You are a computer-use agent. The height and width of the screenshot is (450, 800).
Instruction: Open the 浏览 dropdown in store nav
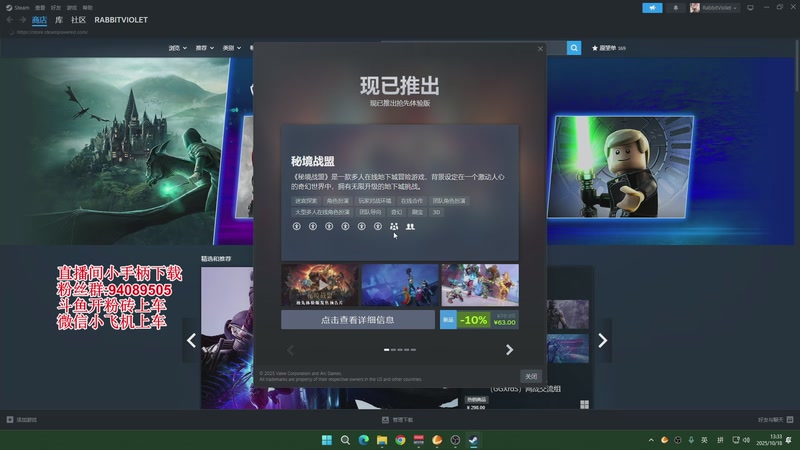click(x=178, y=48)
